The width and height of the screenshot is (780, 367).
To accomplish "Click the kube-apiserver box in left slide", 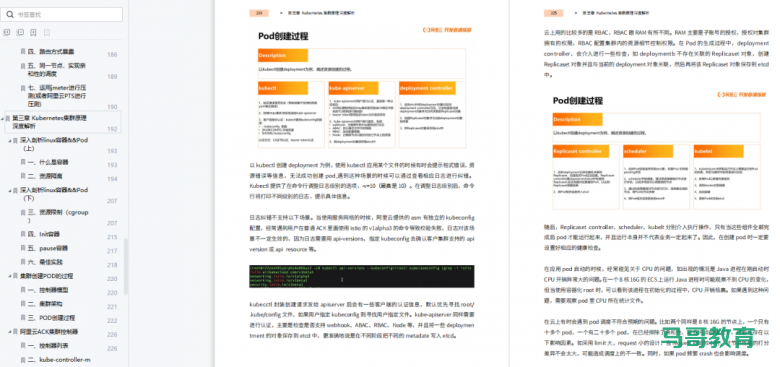I will [x=362, y=114].
